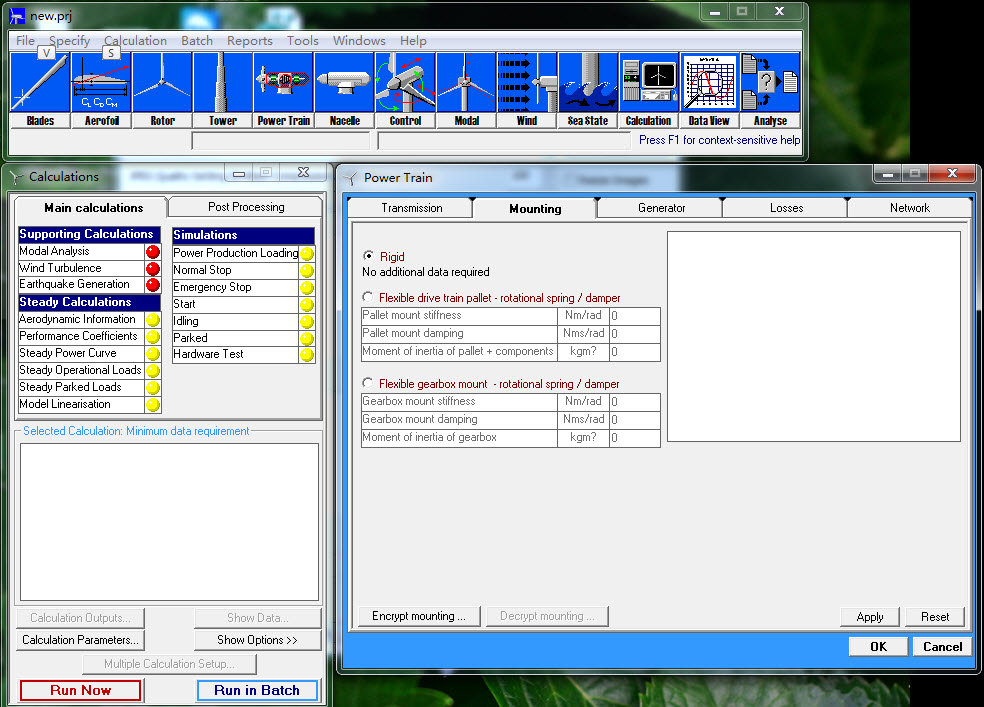The width and height of the screenshot is (984, 707).
Task: Open the Windows menu
Action: coord(359,41)
